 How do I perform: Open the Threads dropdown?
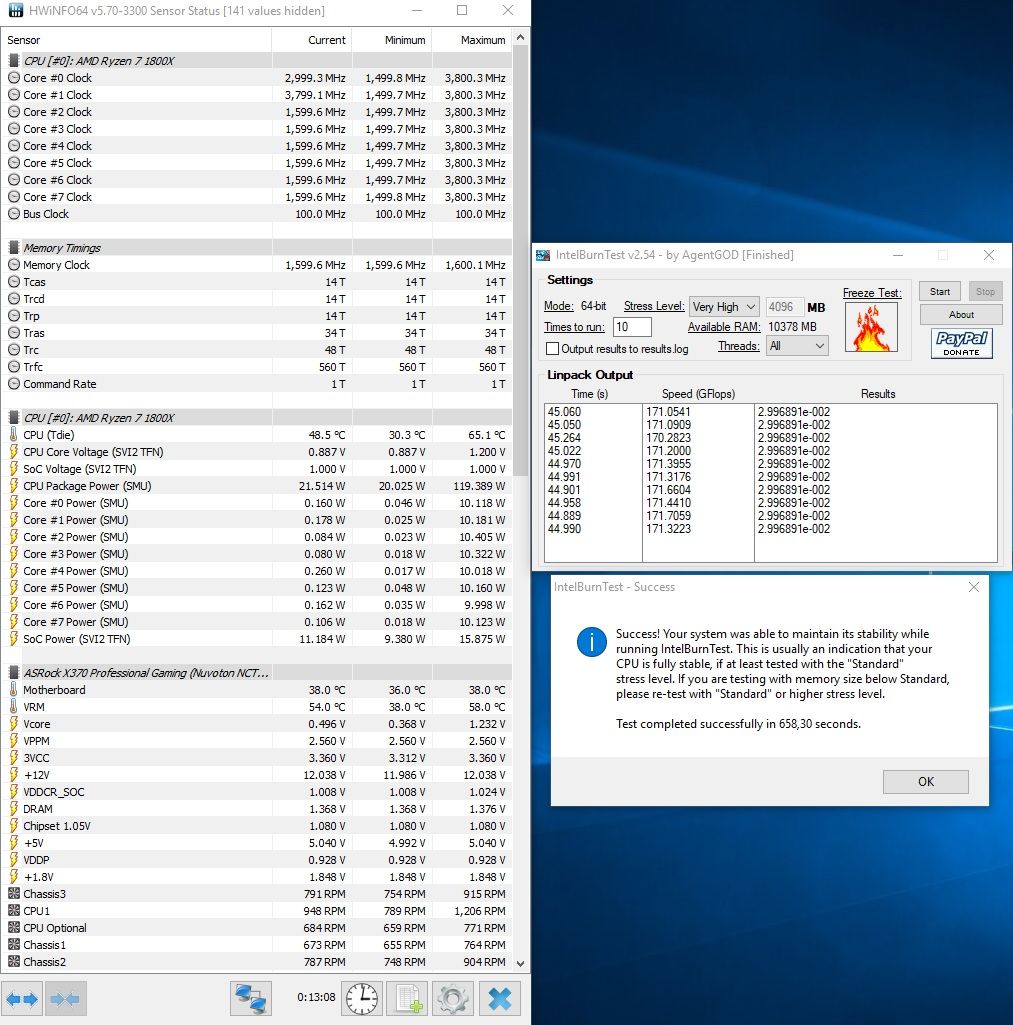click(797, 346)
